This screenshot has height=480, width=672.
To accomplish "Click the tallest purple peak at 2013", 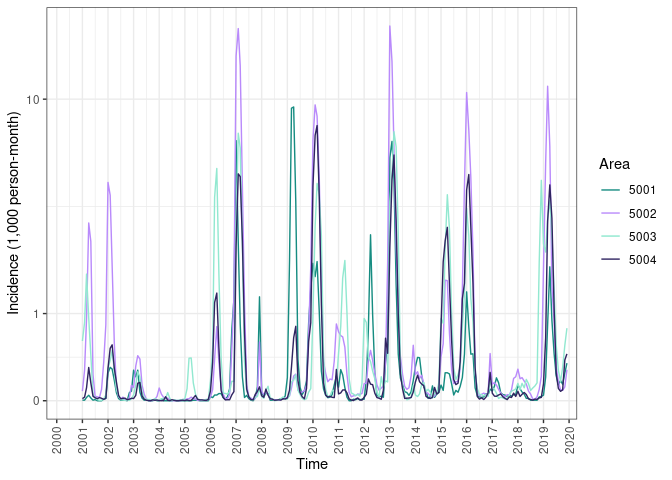I will click(x=390, y=27).
